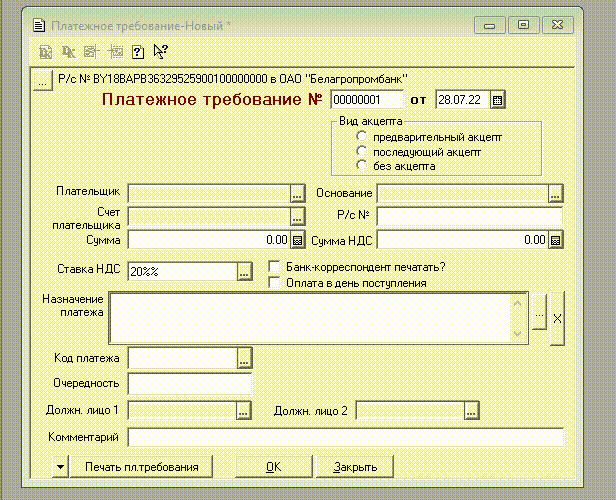Open the calendar next to date 28.07.22

click(498, 99)
